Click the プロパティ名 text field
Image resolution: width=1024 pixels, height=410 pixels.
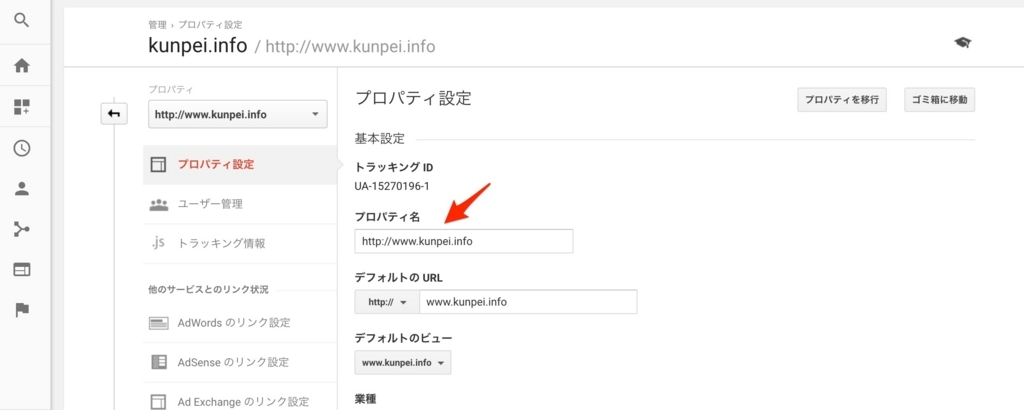pyautogui.click(x=464, y=241)
